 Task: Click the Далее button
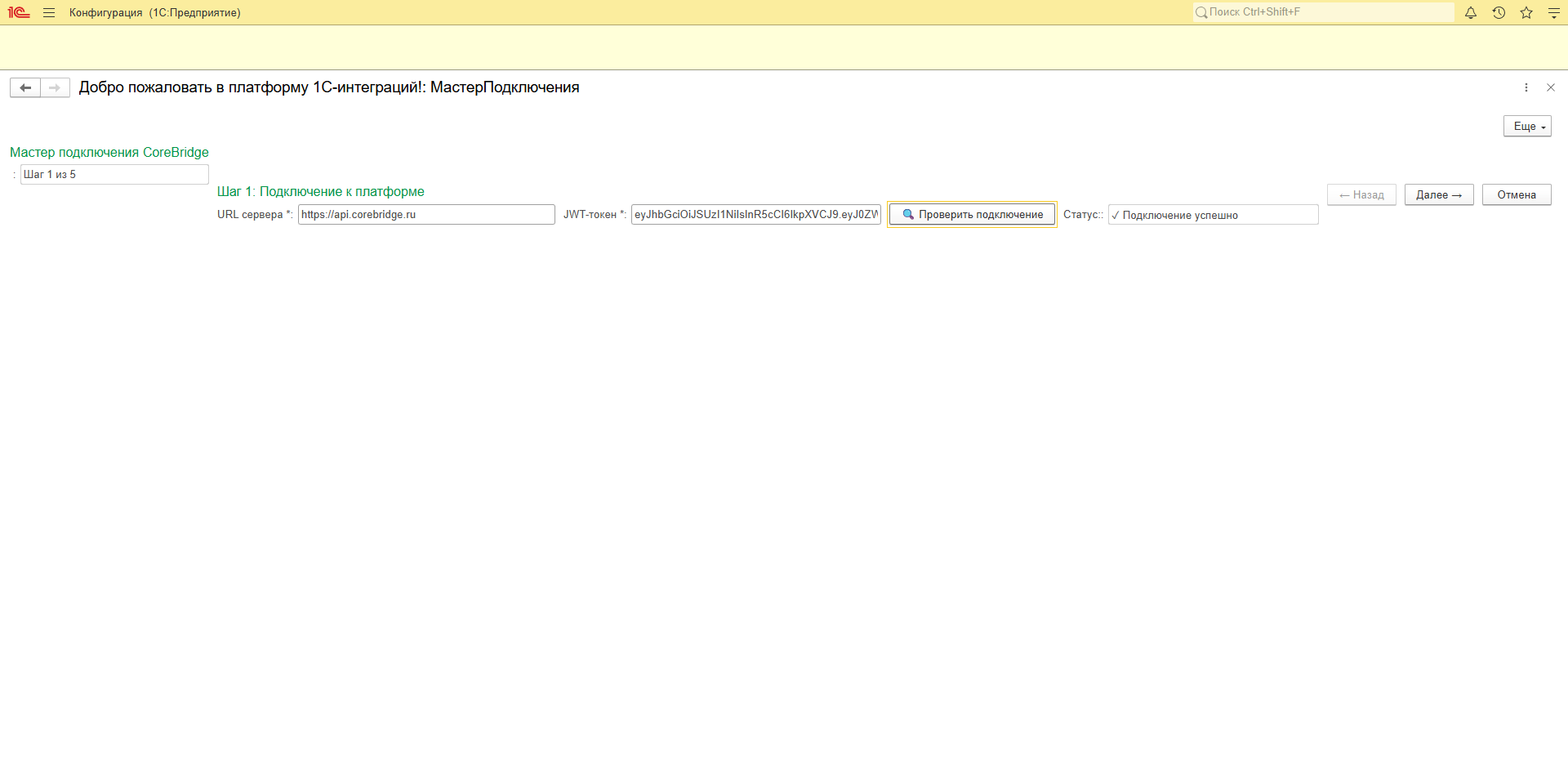click(1439, 194)
